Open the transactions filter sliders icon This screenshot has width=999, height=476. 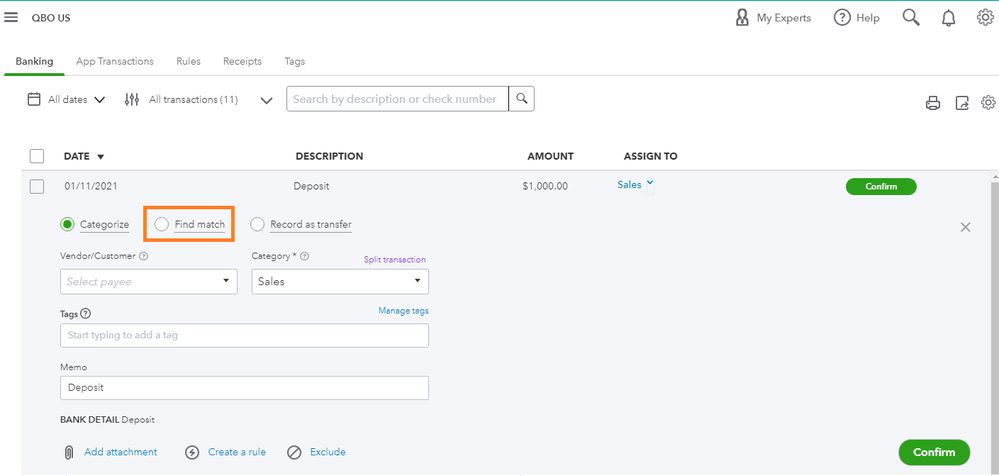tap(132, 99)
